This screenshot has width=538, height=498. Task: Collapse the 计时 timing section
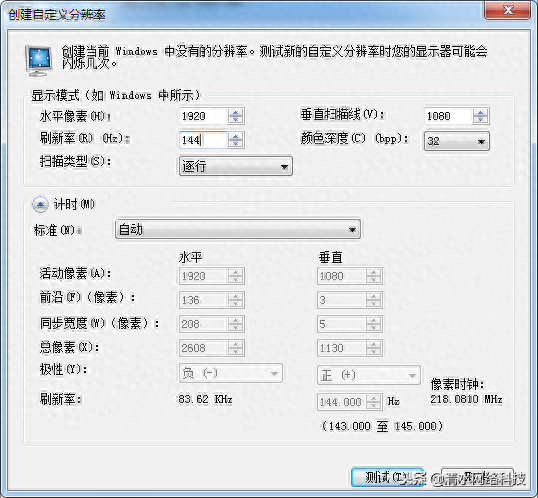40,205
